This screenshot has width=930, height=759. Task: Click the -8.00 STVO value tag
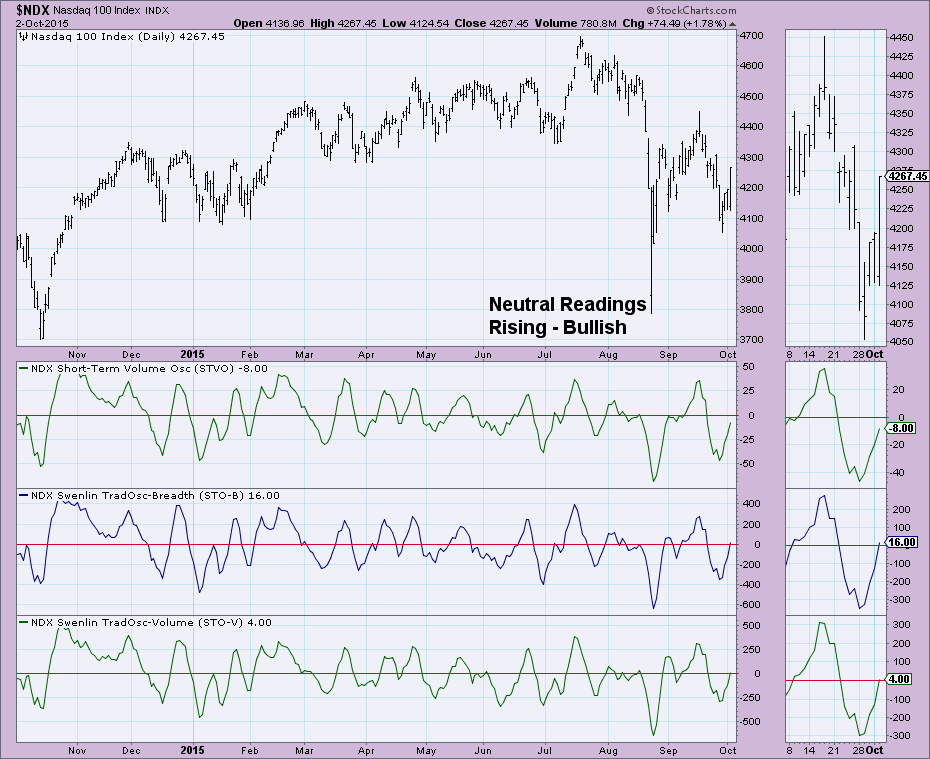[900, 428]
